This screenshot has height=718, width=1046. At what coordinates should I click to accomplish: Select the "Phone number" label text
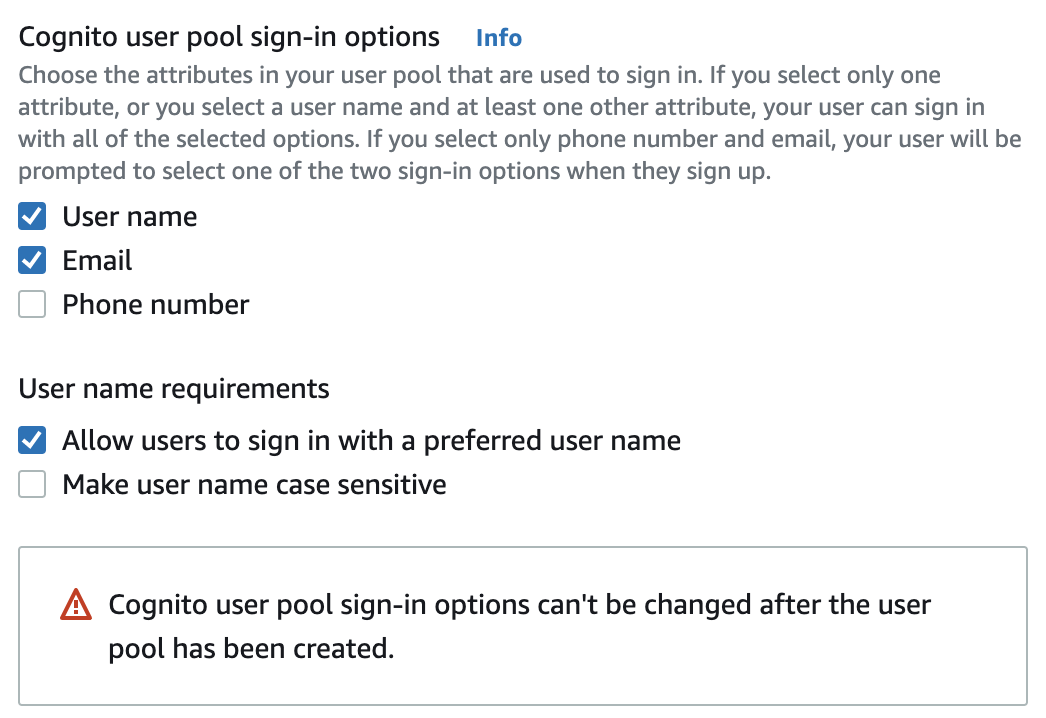(156, 305)
